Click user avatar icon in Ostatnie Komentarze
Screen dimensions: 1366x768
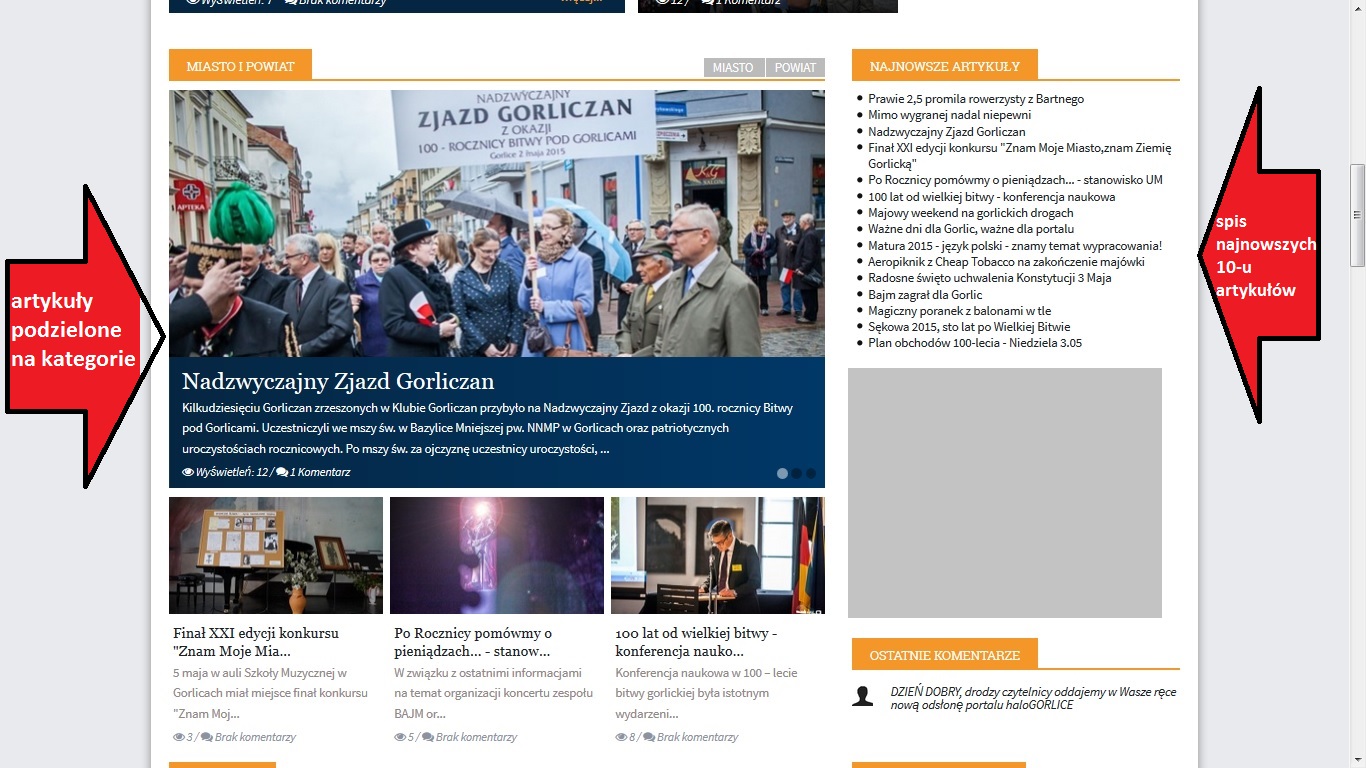click(862, 696)
